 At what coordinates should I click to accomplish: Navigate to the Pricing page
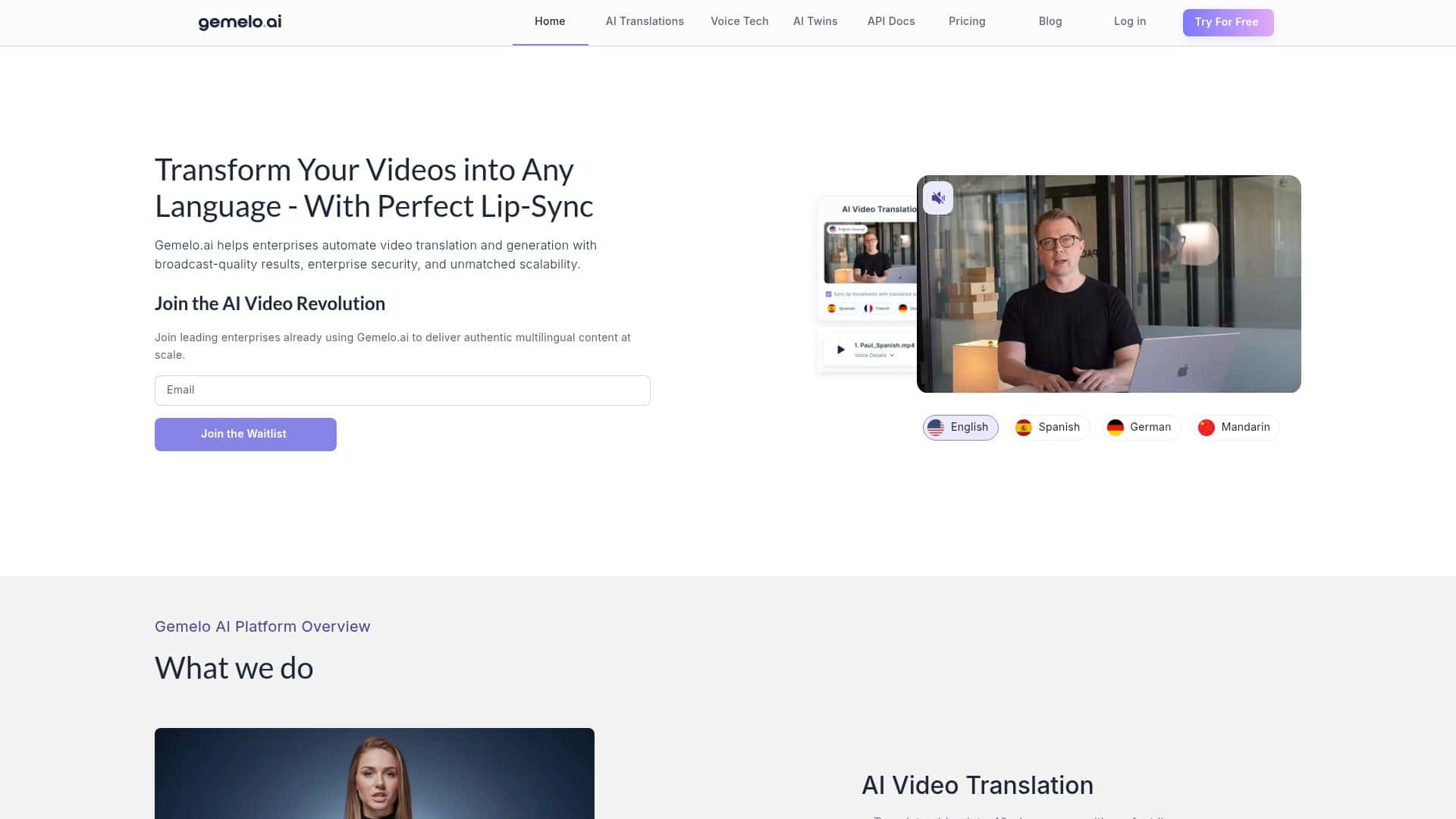point(967,22)
